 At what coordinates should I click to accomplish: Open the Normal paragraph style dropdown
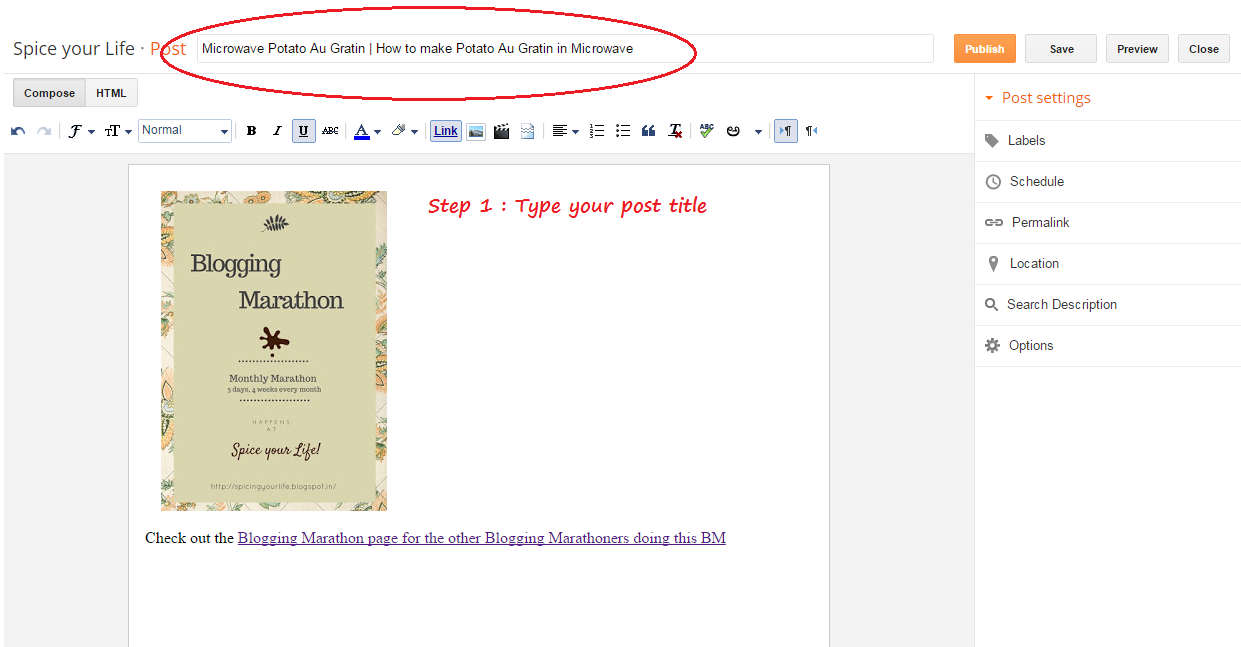tap(185, 130)
